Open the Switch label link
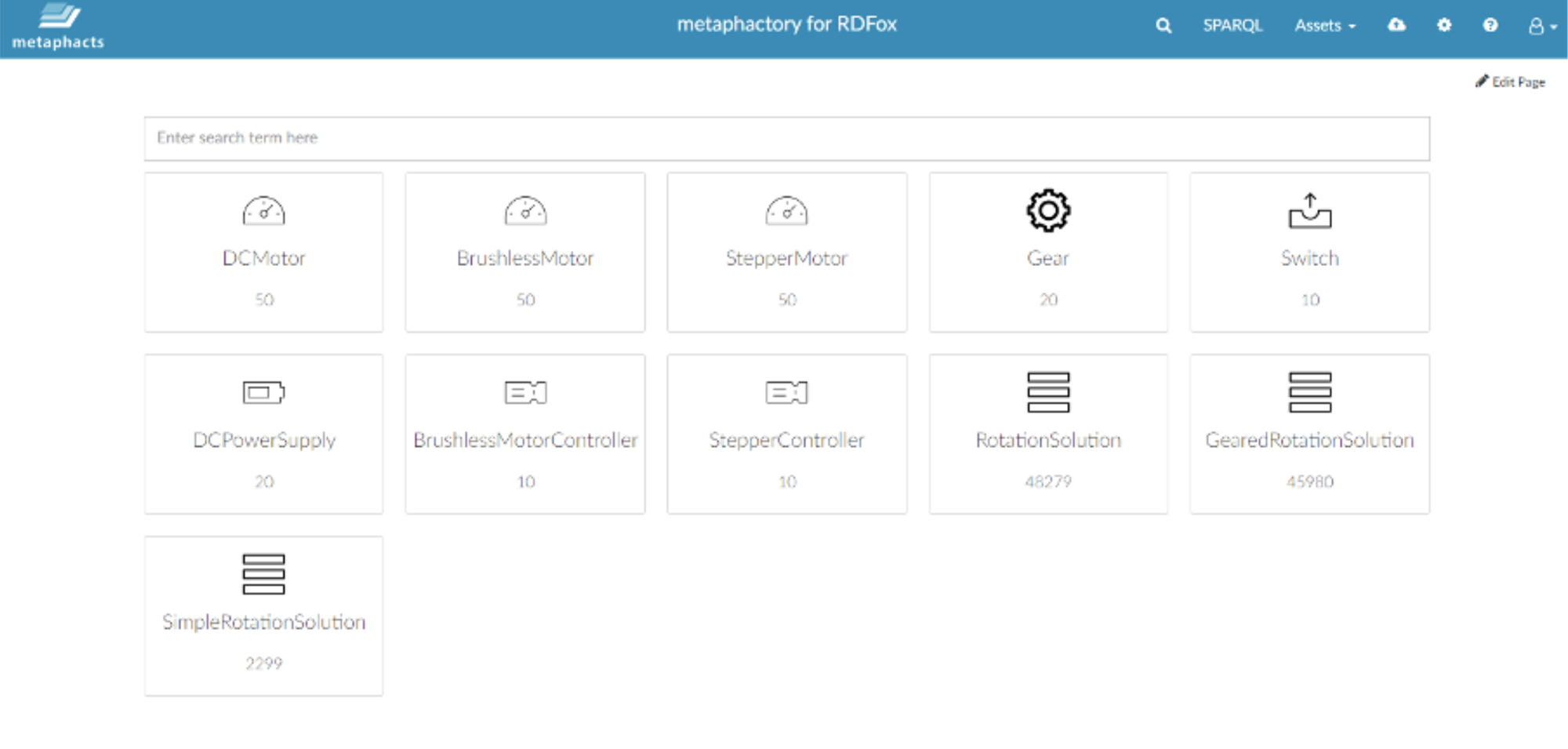The width and height of the screenshot is (1568, 749). [x=1310, y=258]
